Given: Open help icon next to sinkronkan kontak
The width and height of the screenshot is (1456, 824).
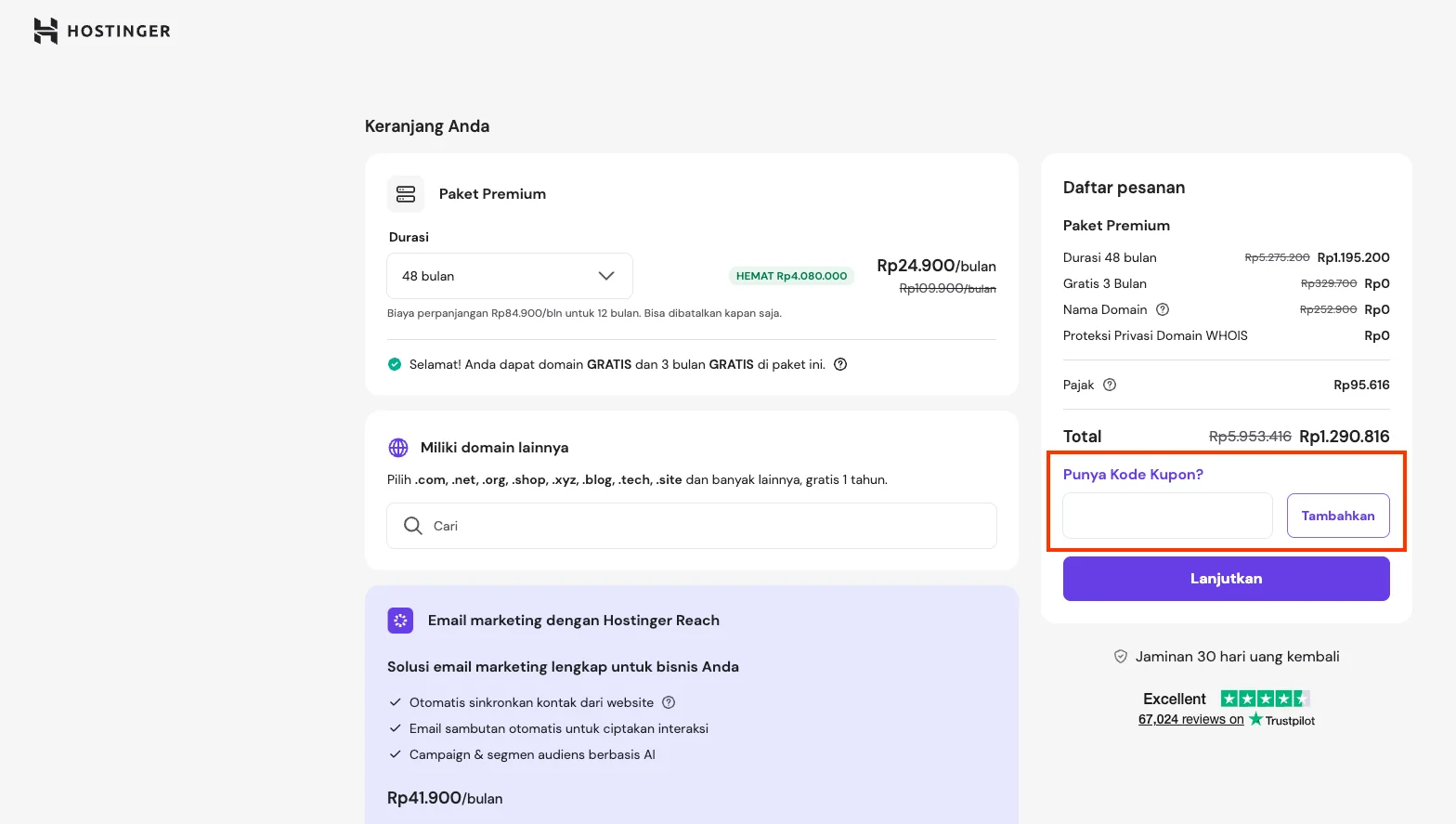Looking at the screenshot, I should click(x=669, y=702).
